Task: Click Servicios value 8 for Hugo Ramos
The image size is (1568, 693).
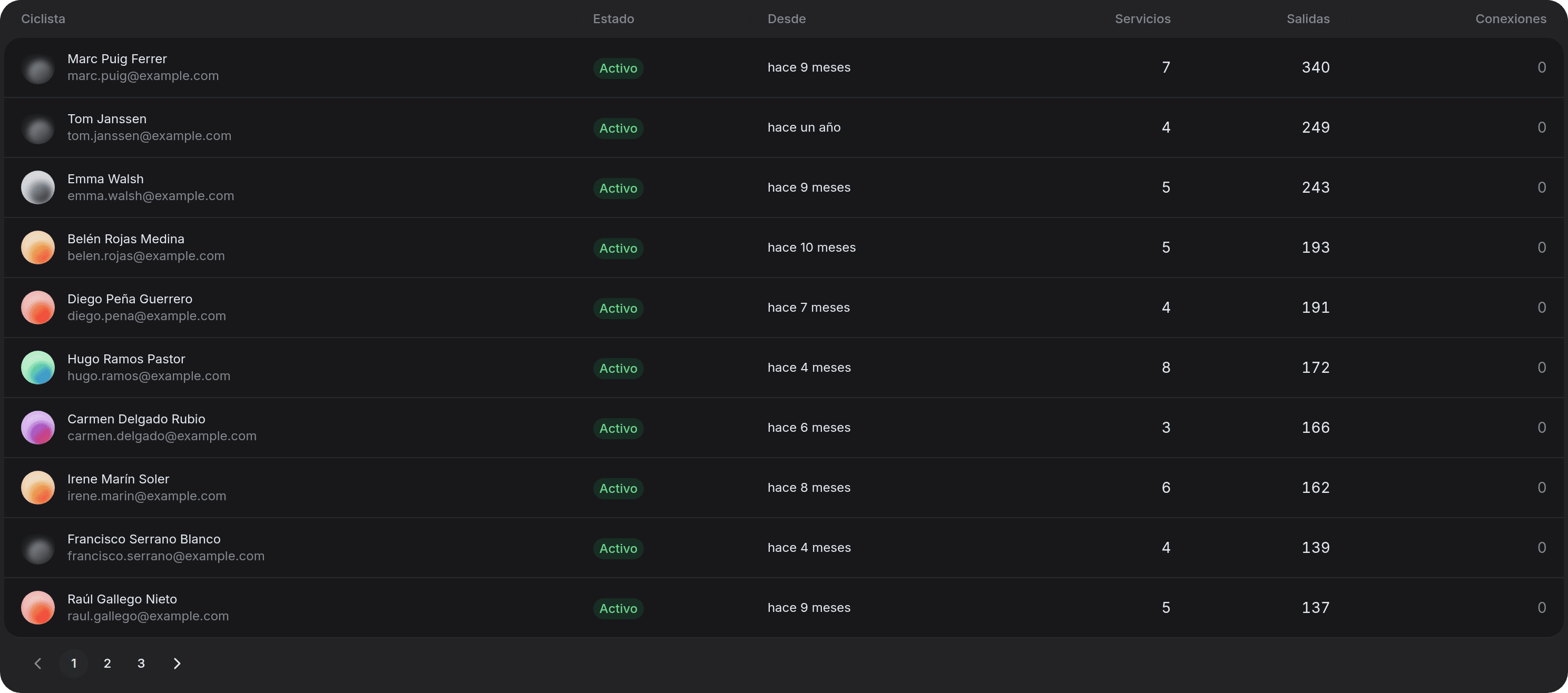Action: (1165, 368)
